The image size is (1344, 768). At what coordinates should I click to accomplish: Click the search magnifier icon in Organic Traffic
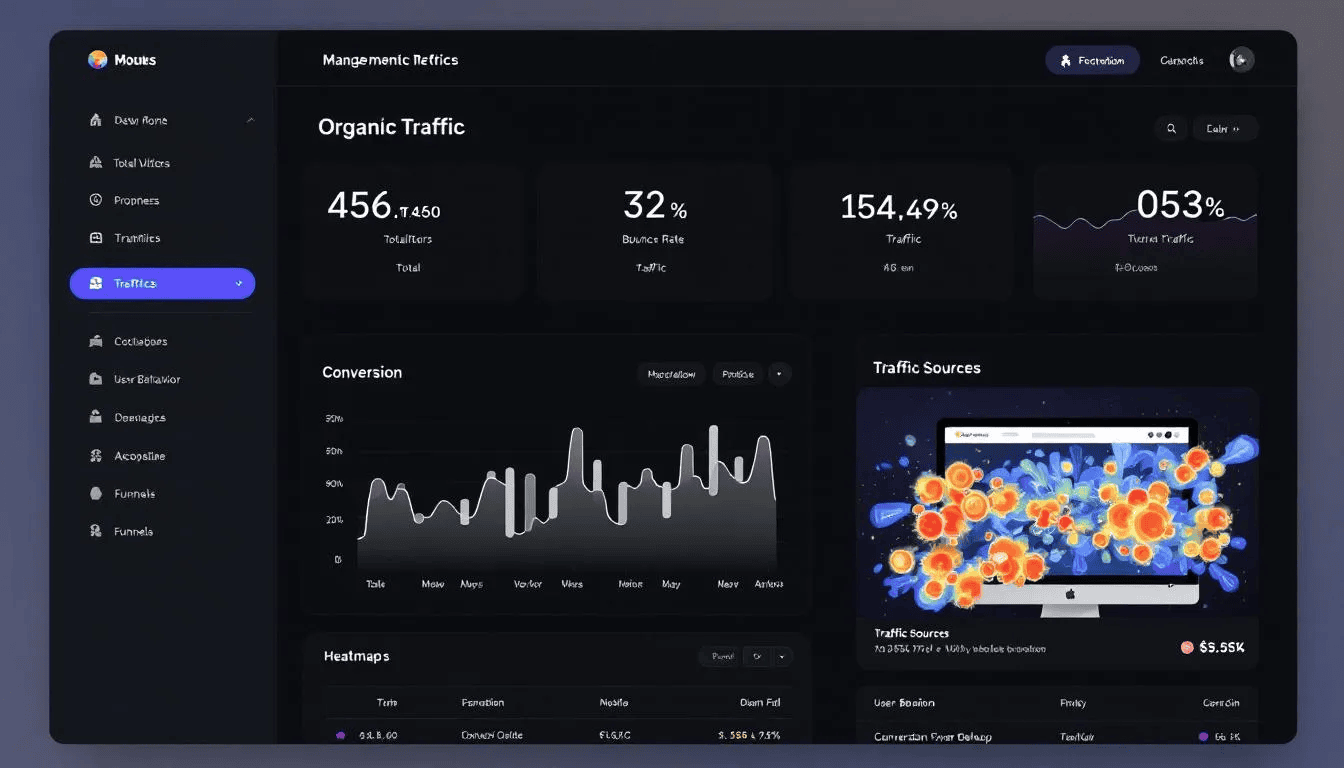point(1171,128)
